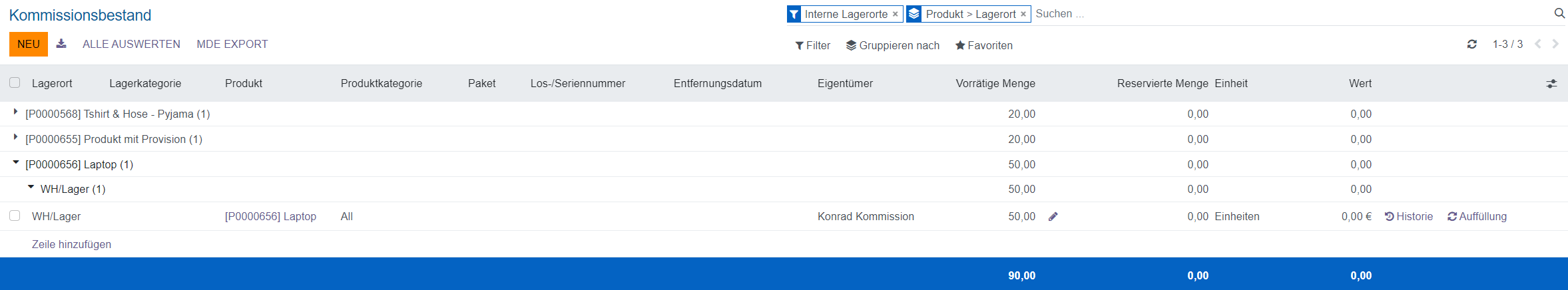This screenshot has height=290, width=1568.
Task: Click the search magnifier icon
Action: coord(1559,13)
